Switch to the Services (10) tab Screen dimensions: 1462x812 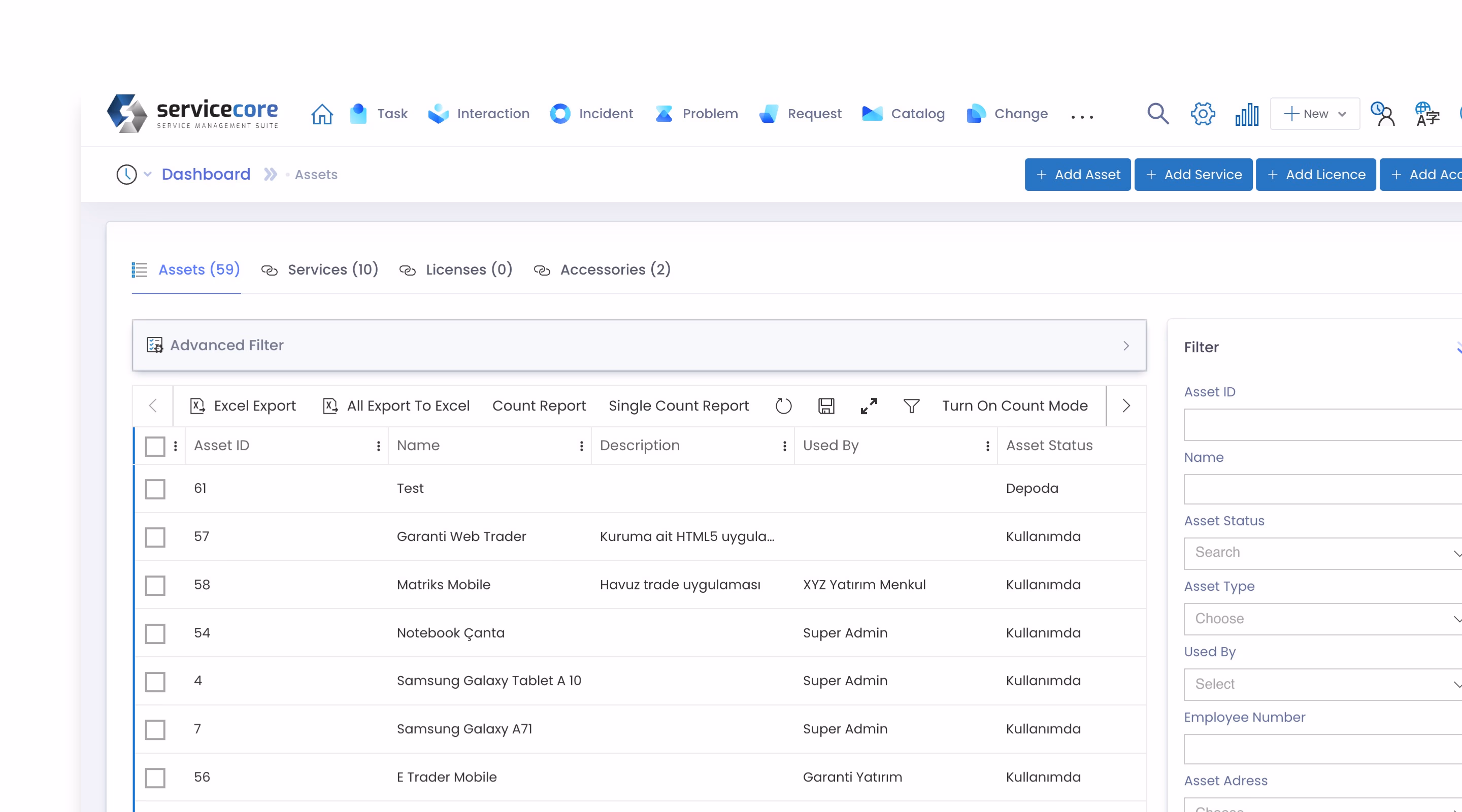[x=319, y=269]
